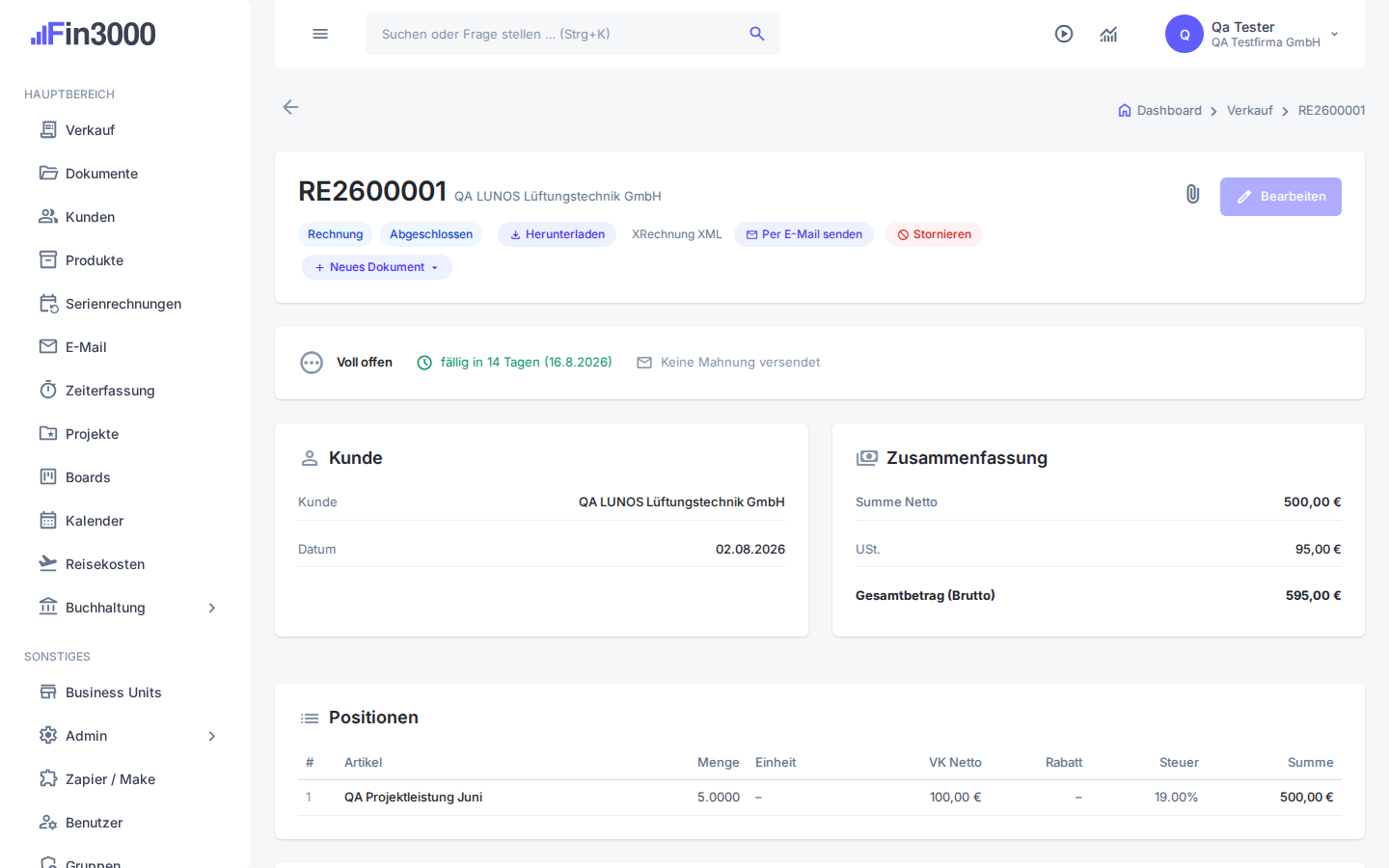
Task: Click the Bearbeiten button
Action: [x=1281, y=197]
